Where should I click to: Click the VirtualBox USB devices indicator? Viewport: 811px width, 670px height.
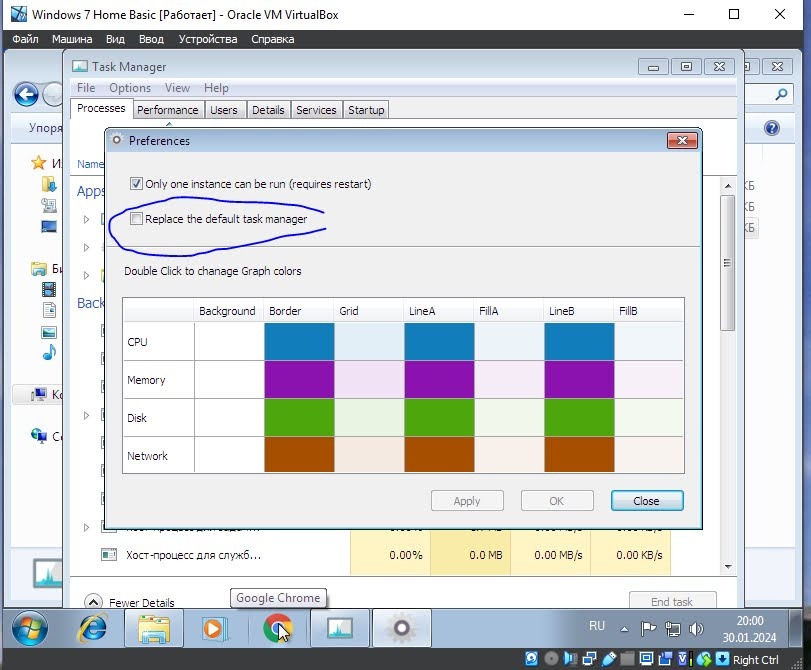coord(608,659)
